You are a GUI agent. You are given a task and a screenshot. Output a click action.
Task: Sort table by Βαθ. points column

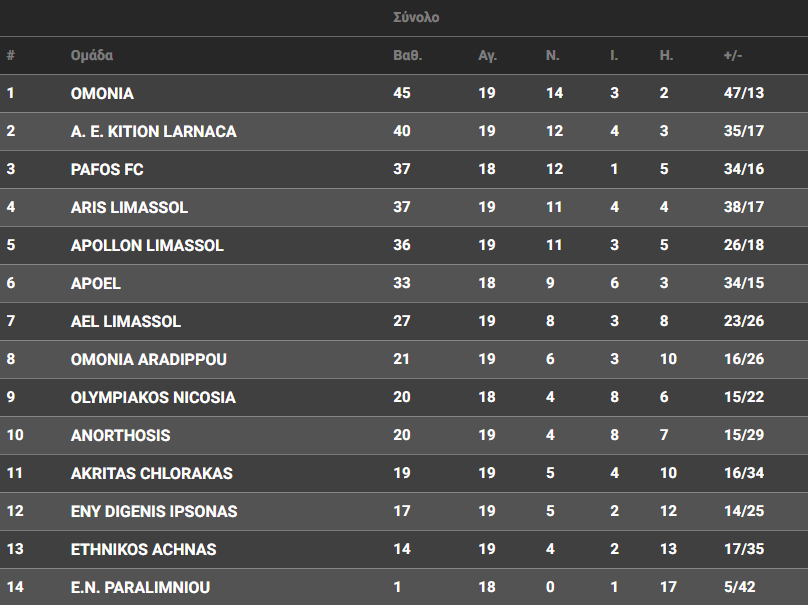407,55
